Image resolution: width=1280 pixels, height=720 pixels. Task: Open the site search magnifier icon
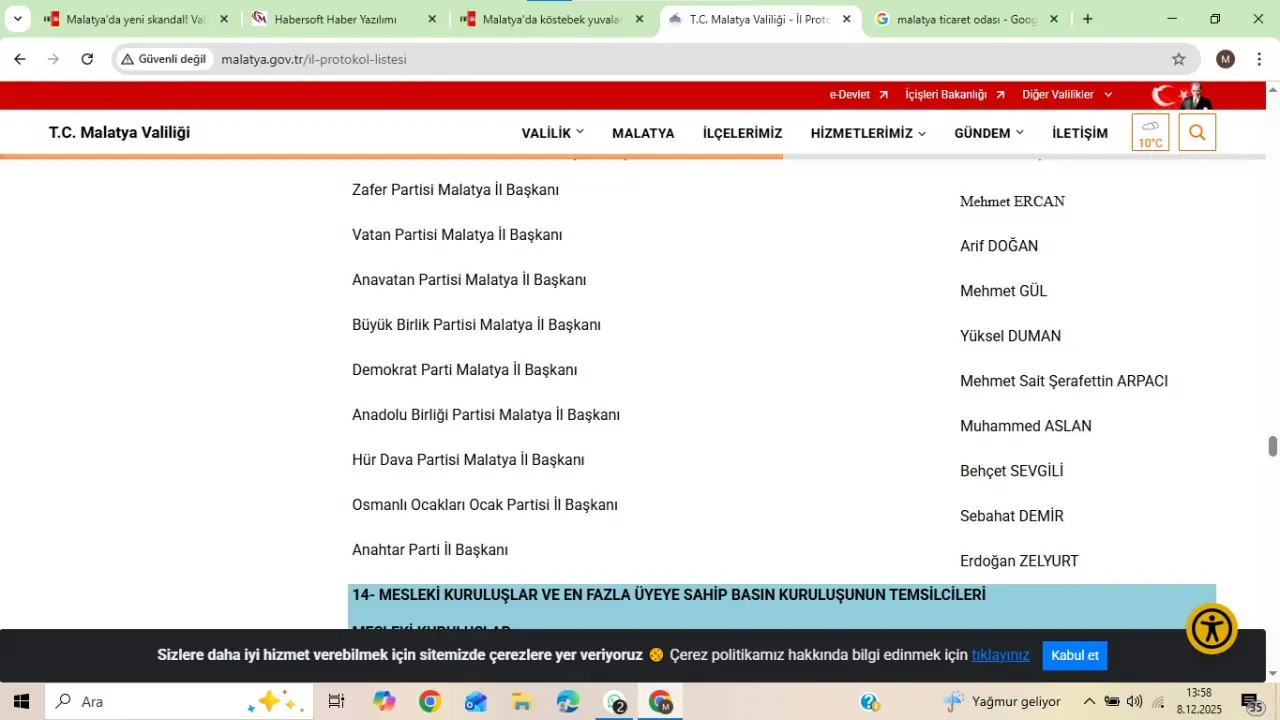click(1197, 133)
